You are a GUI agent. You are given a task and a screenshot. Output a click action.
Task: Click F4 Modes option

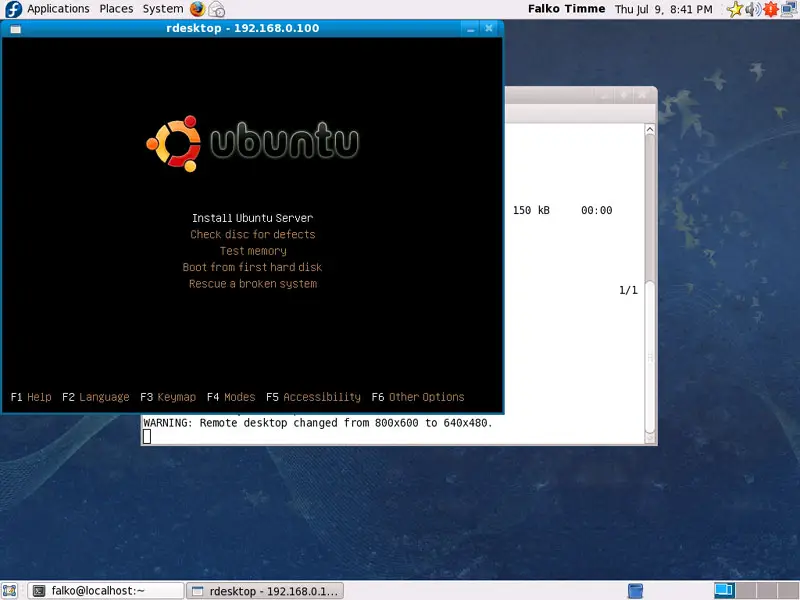(x=231, y=397)
